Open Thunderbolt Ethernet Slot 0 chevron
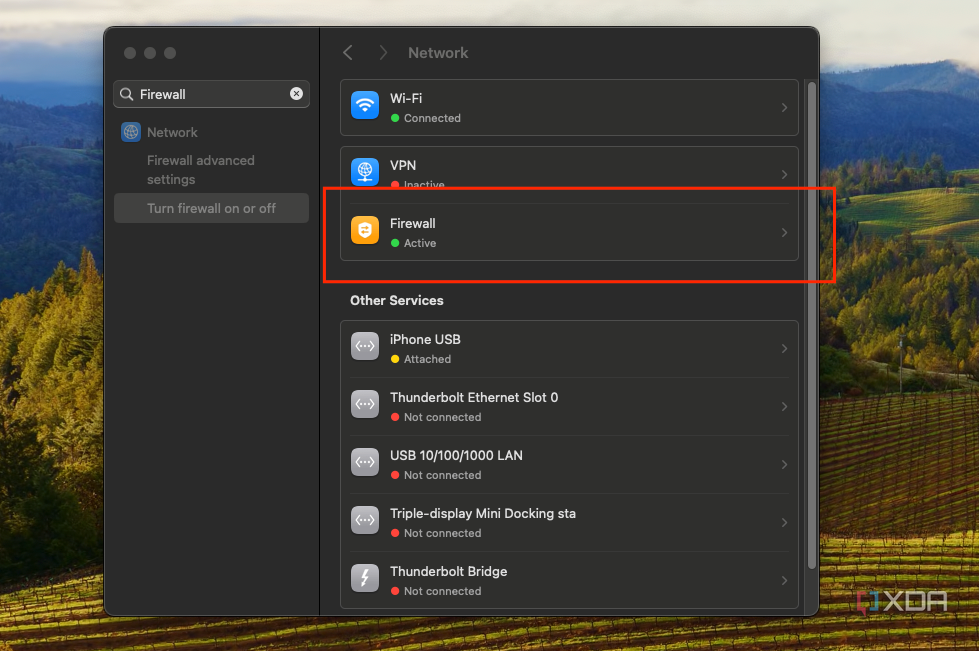The image size is (979, 651). click(x=784, y=406)
